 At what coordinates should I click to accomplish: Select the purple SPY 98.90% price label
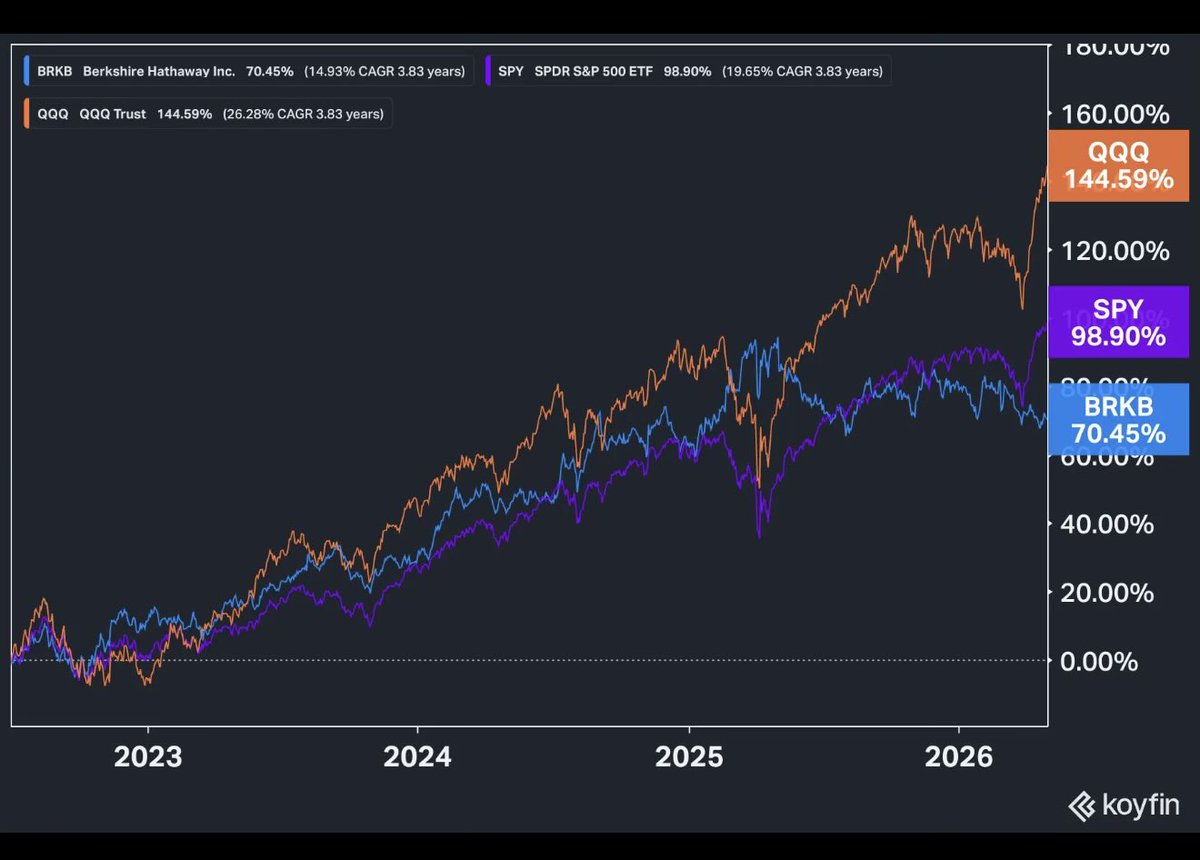pos(1118,322)
